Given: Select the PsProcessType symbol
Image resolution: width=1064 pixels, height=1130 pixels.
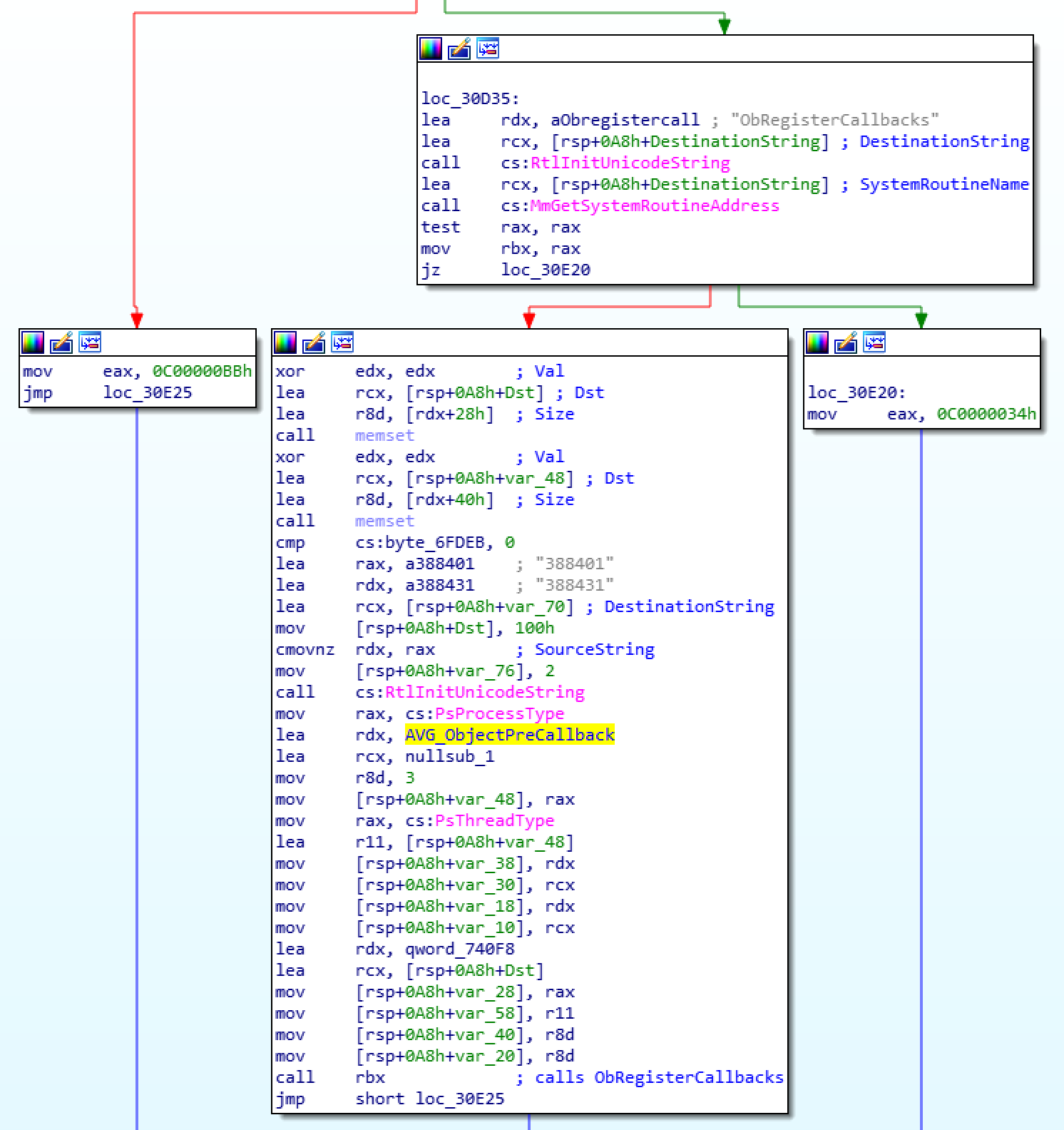Looking at the screenshot, I should [x=499, y=713].
